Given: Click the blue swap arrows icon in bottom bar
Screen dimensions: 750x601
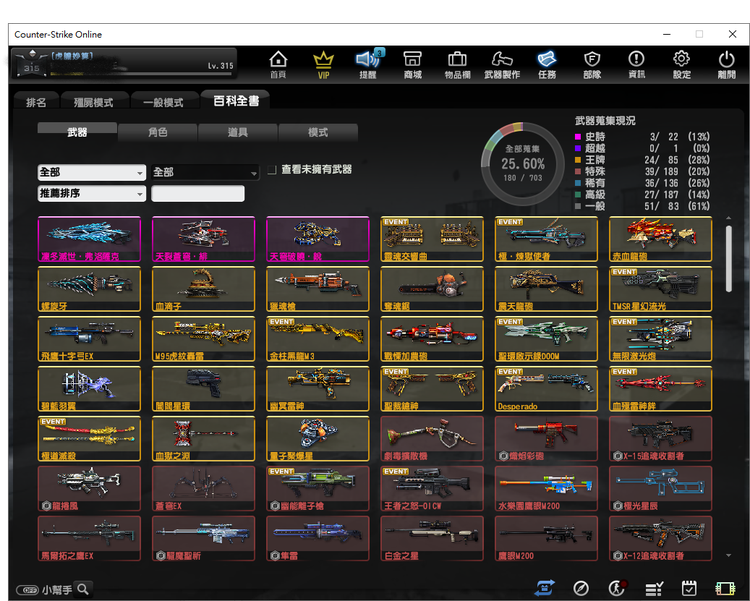Looking at the screenshot, I should tap(545, 588).
